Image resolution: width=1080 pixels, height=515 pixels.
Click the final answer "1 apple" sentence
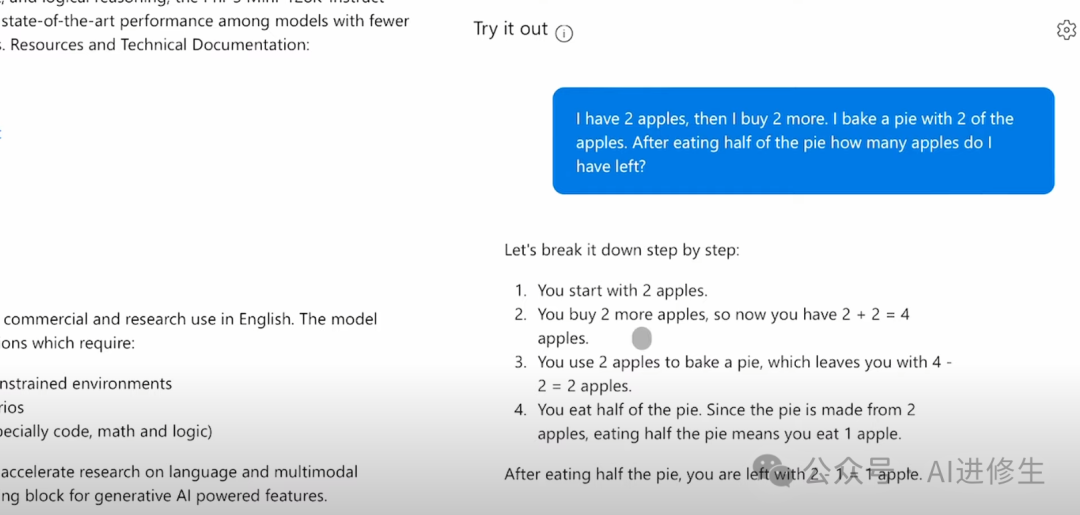(x=713, y=474)
